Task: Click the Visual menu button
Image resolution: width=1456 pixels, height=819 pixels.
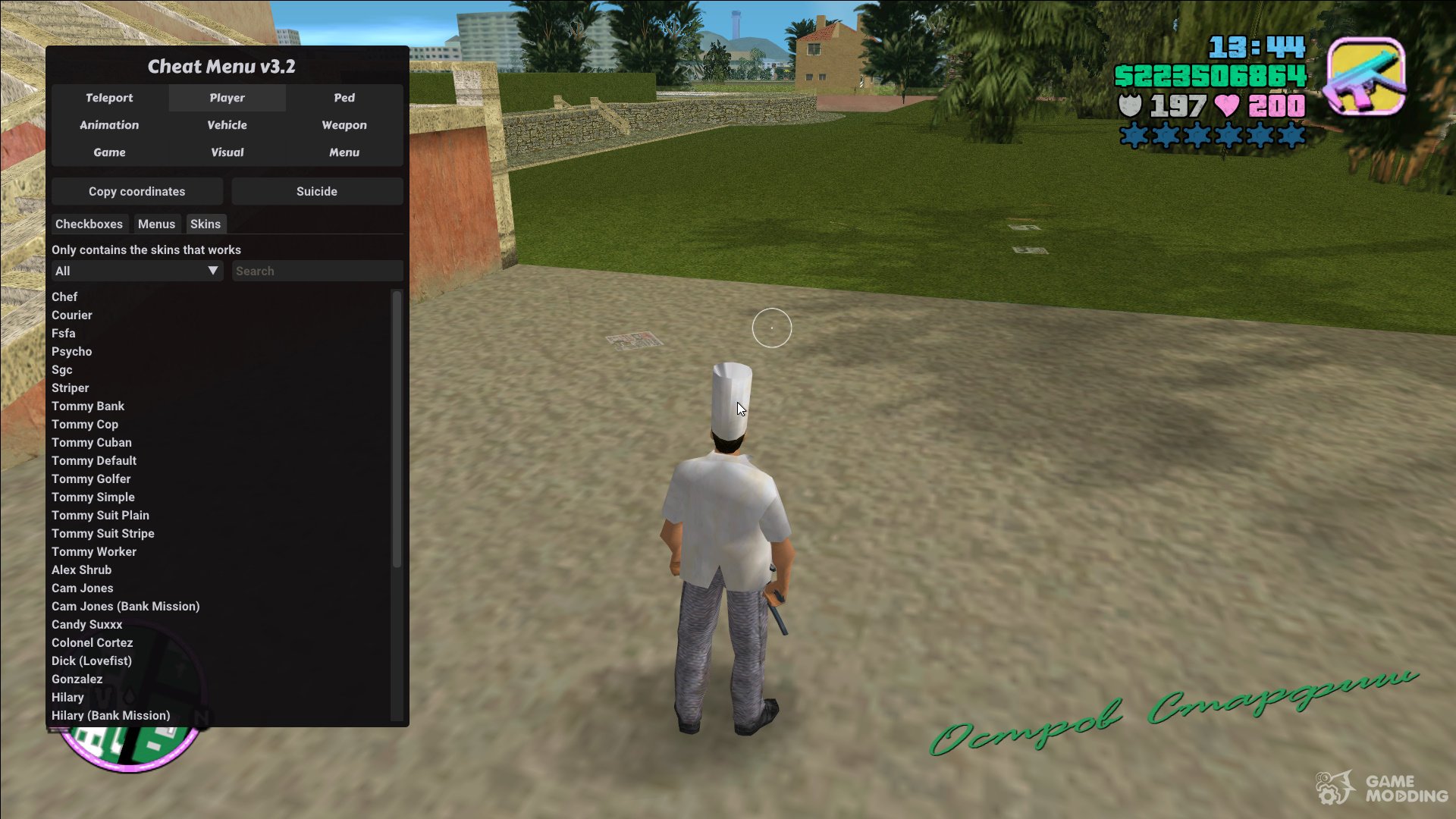Action: coord(225,151)
